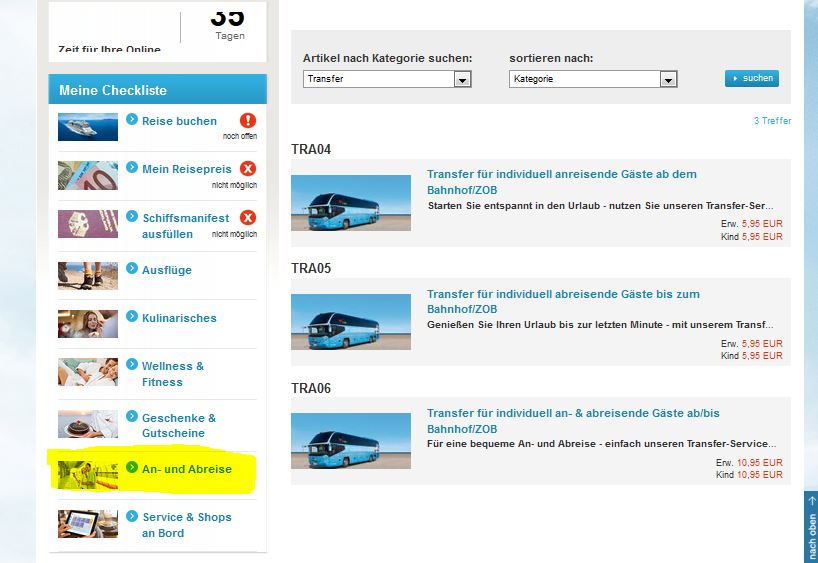Click the red X icon beside Schiffsmanifest ausfüllen

click(x=248, y=217)
